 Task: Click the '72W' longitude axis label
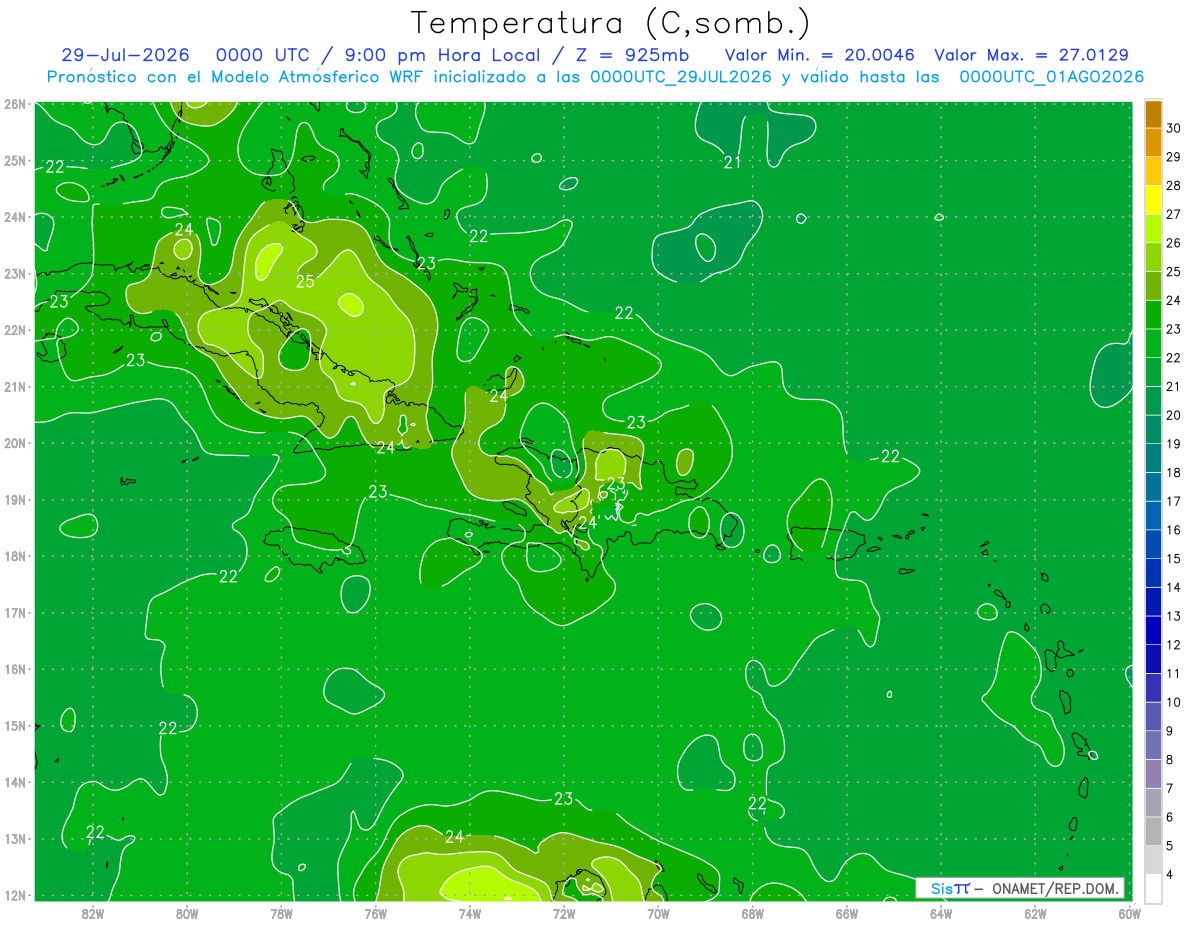click(x=564, y=912)
